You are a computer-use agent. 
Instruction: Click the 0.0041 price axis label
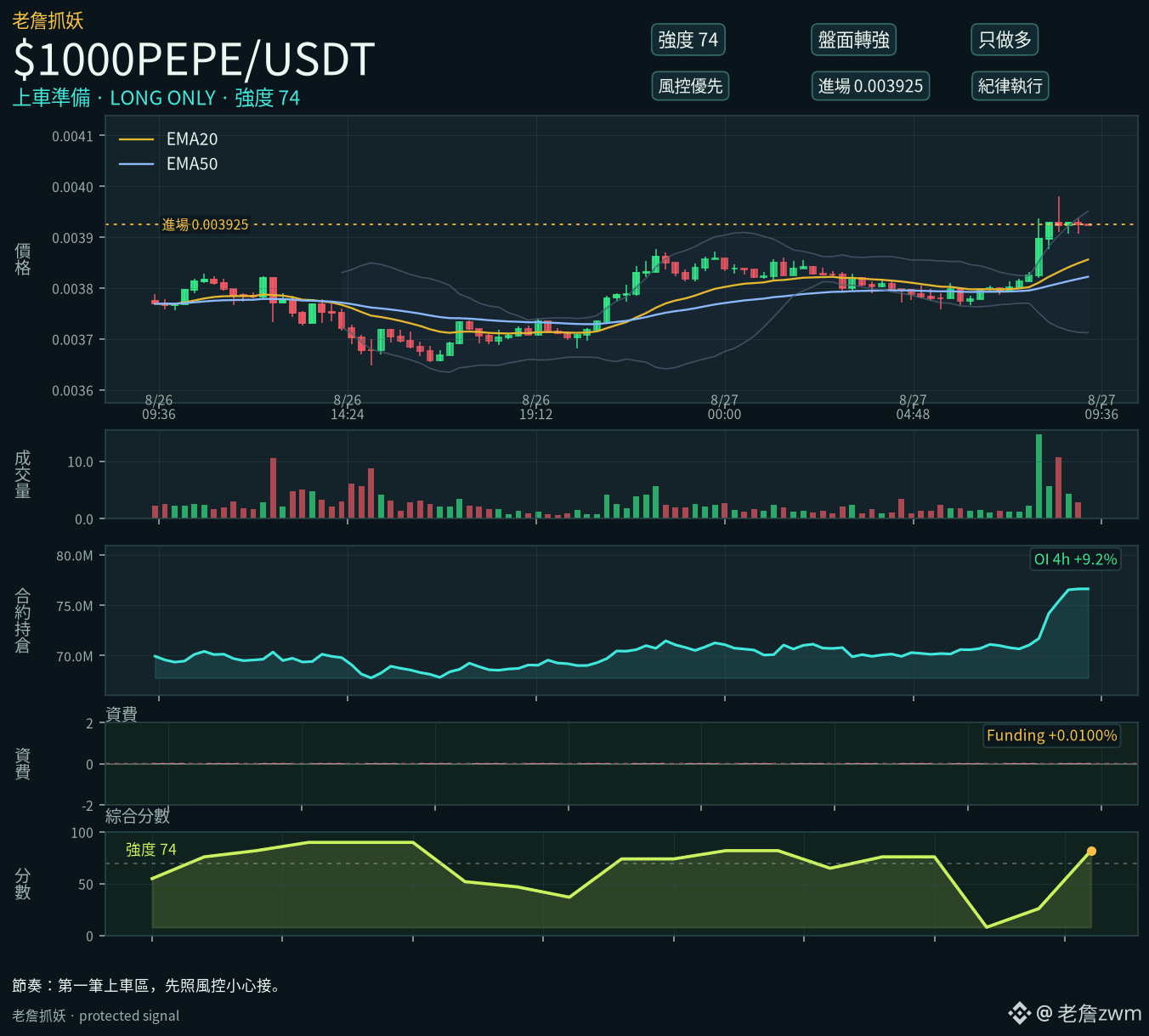coord(72,137)
